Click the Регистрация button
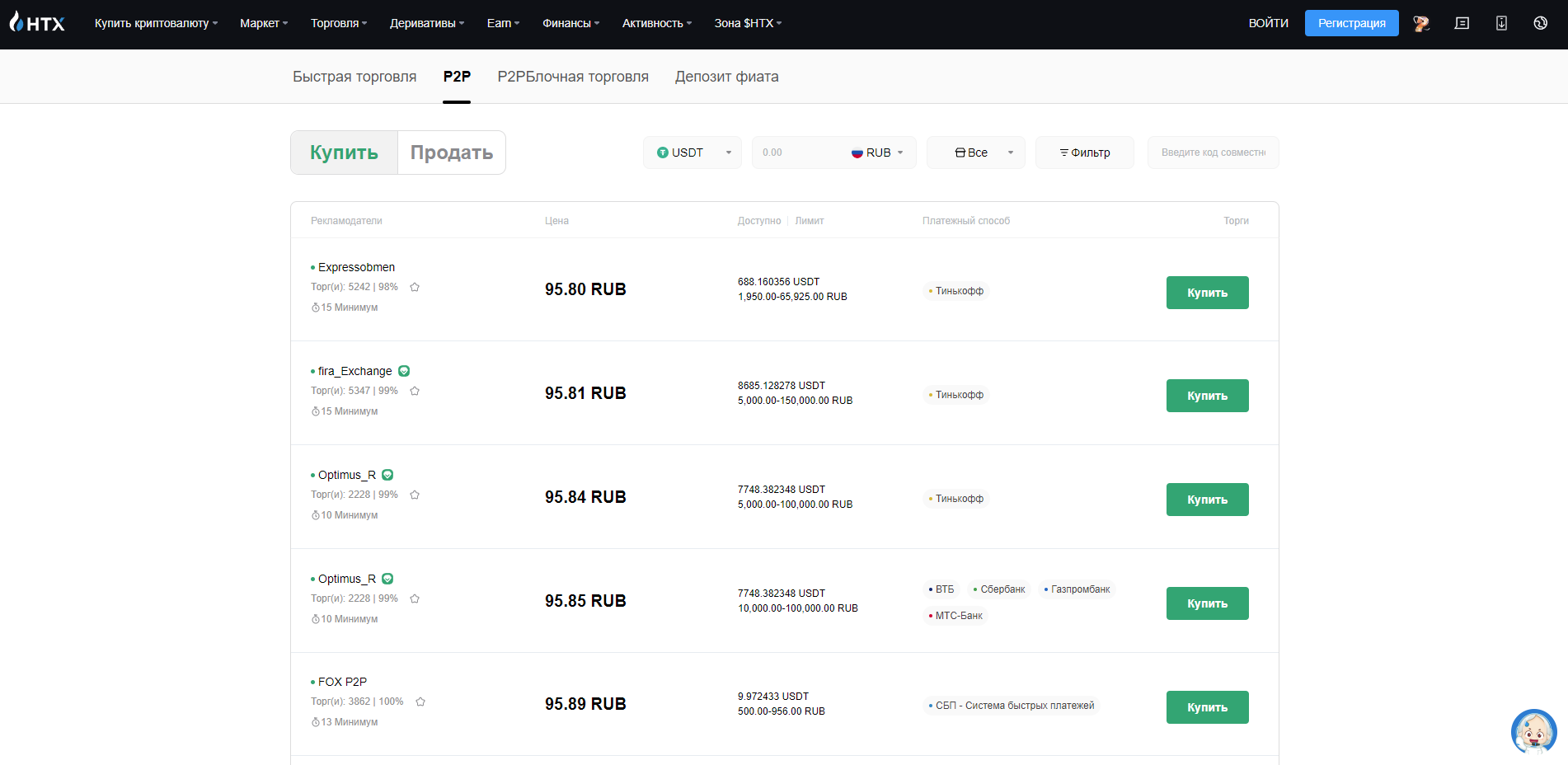 [x=1351, y=23]
